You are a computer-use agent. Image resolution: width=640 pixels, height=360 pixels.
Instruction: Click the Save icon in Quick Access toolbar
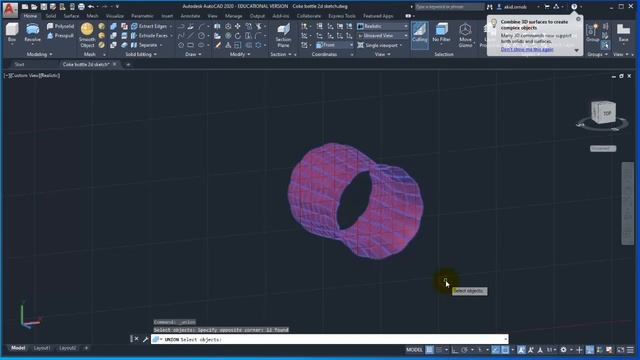pos(44,7)
